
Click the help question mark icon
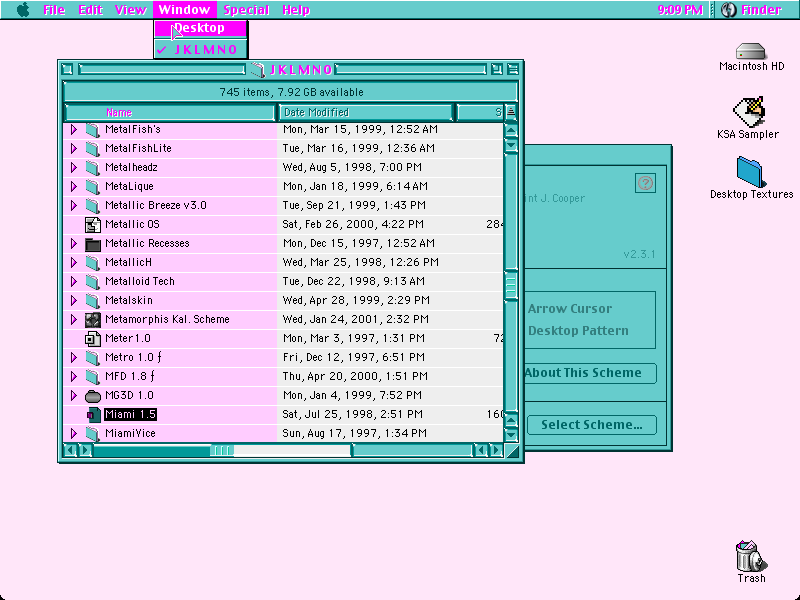(x=645, y=183)
